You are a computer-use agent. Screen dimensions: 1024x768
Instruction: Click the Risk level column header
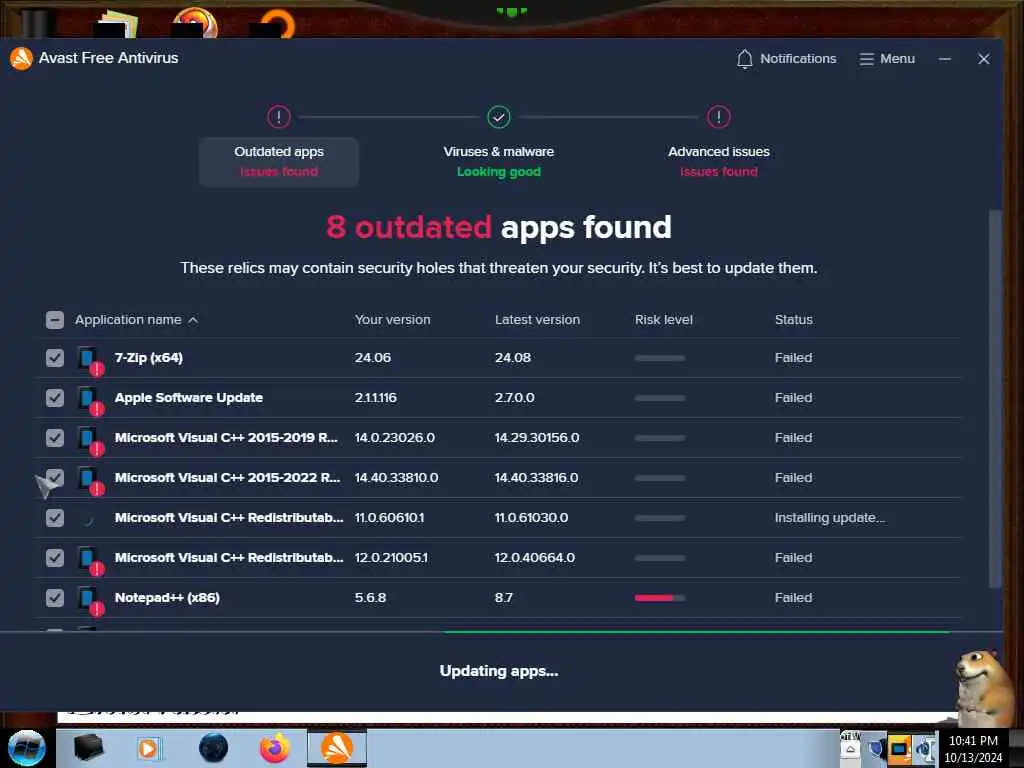[664, 319]
